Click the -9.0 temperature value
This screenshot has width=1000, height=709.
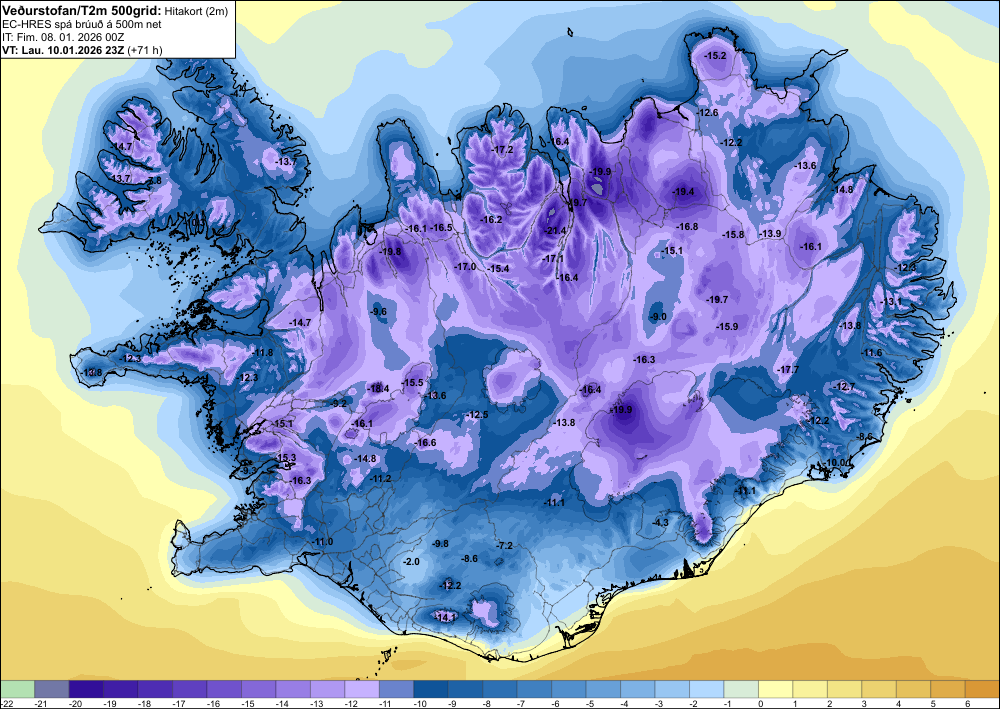658,317
